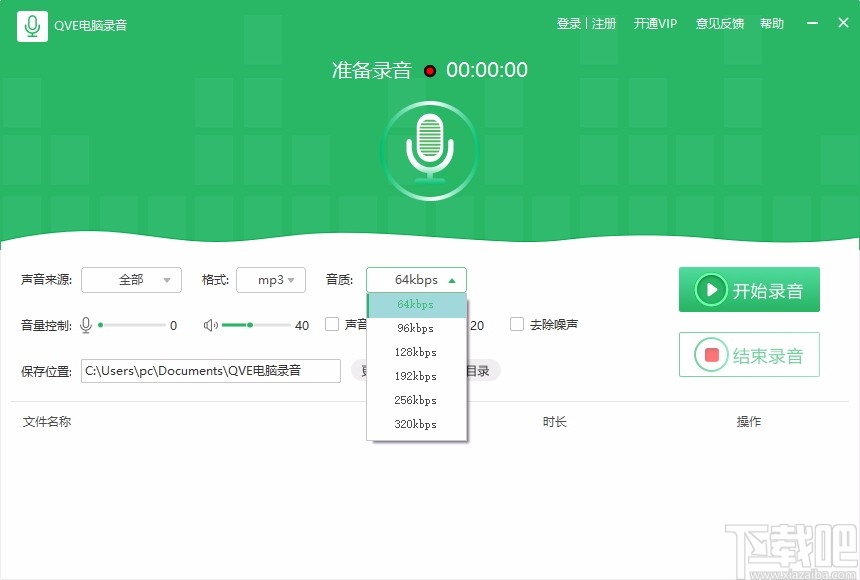This screenshot has height=580, width=860.
Task: Collapse the 音质 quality dropdown arrow
Action: point(453,280)
